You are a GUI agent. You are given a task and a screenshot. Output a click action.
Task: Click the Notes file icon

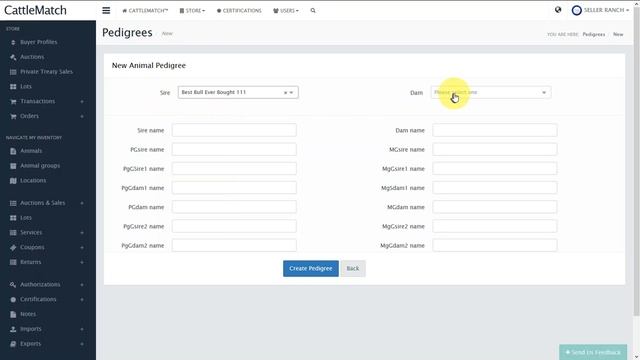13,314
